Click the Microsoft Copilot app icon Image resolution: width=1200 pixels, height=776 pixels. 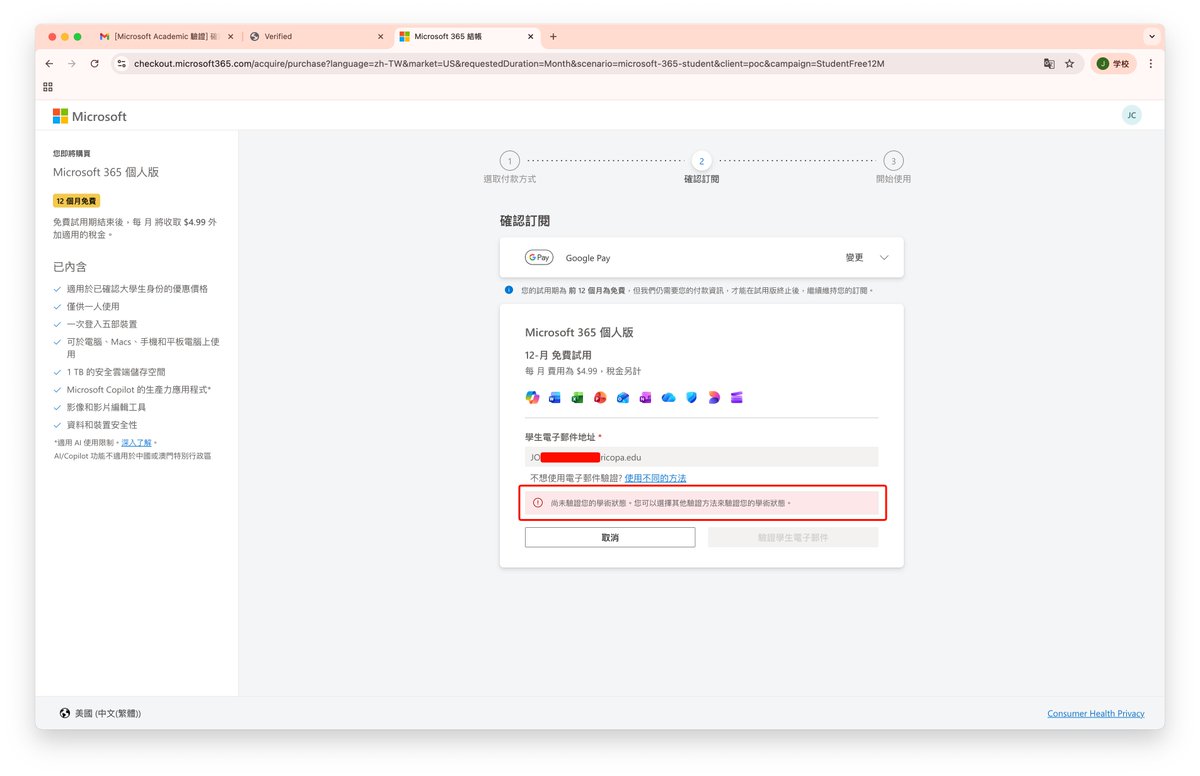[x=532, y=397]
